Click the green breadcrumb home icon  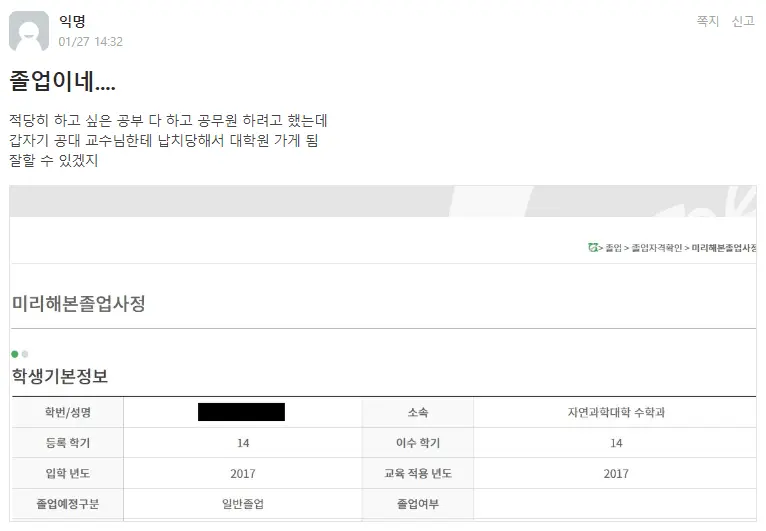point(594,247)
